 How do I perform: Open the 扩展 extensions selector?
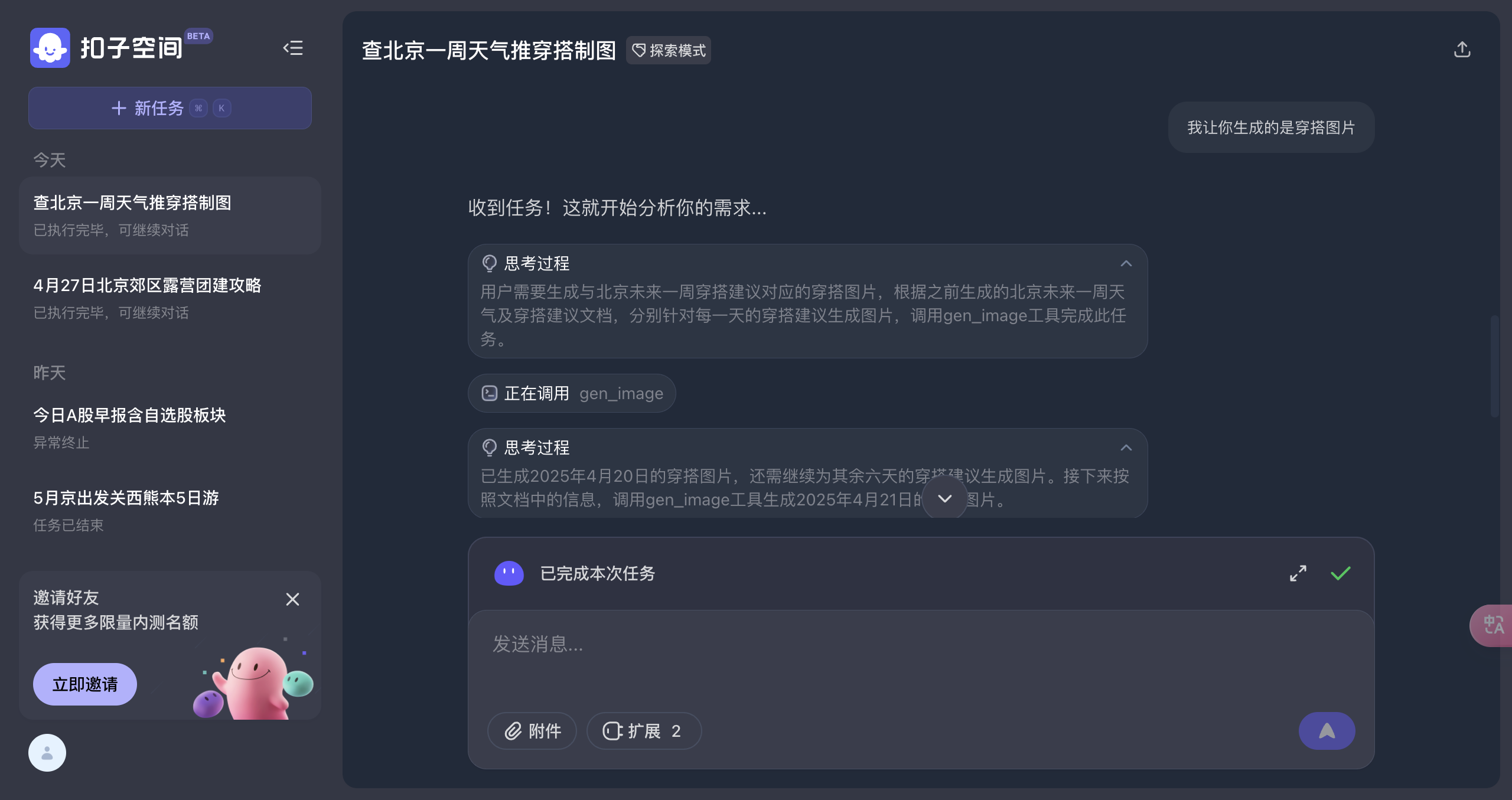(643, 731)
